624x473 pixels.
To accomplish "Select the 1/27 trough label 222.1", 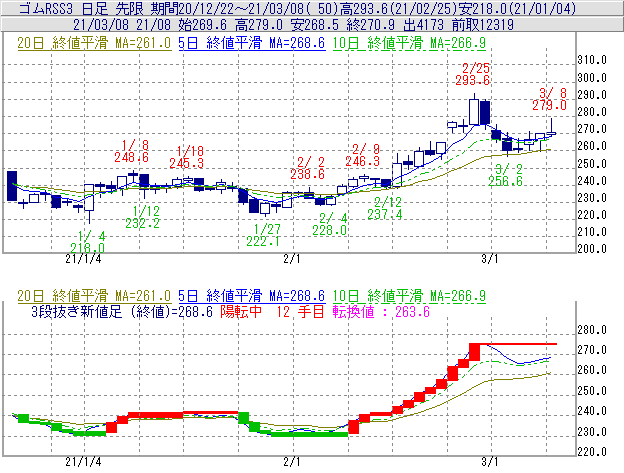I will pyautogui.click(x=263, y=241).
